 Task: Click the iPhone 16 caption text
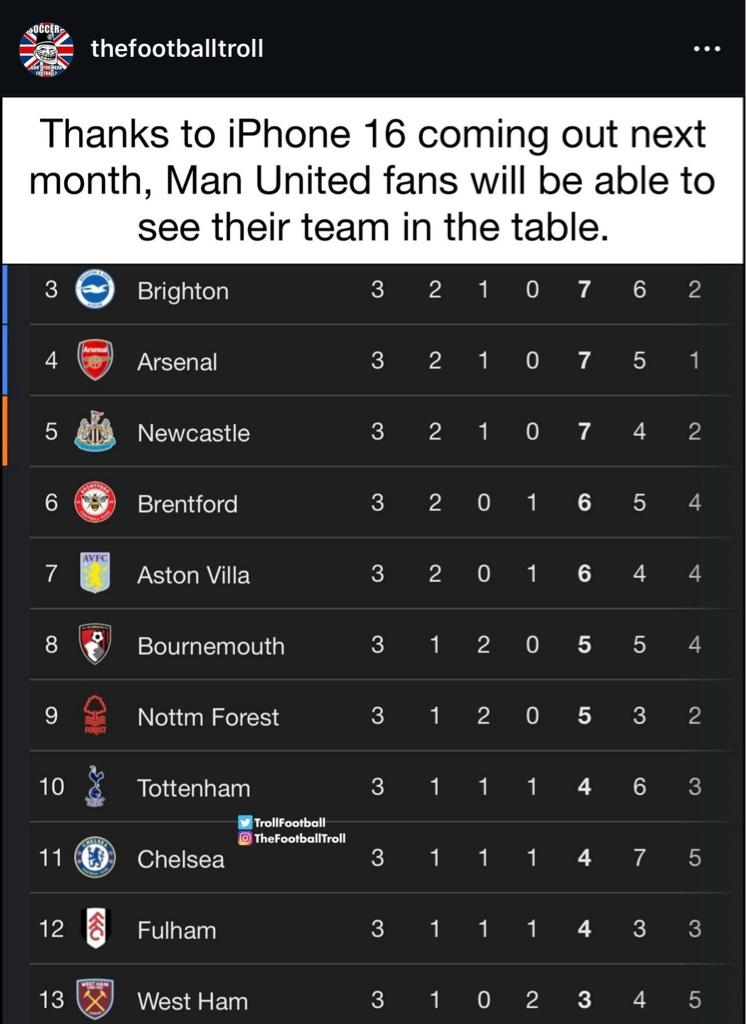(x=372, y=181)
